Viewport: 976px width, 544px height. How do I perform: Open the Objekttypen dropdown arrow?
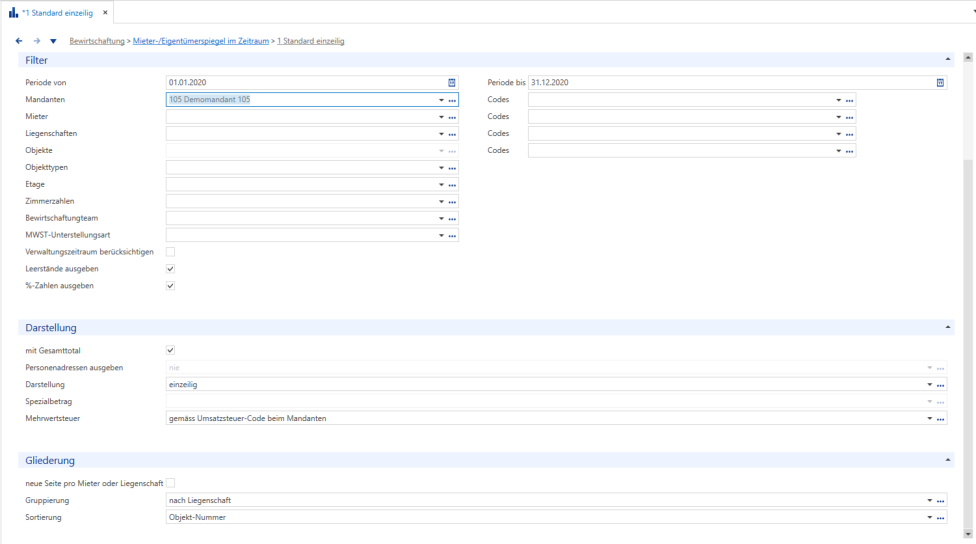coord(441,168)
